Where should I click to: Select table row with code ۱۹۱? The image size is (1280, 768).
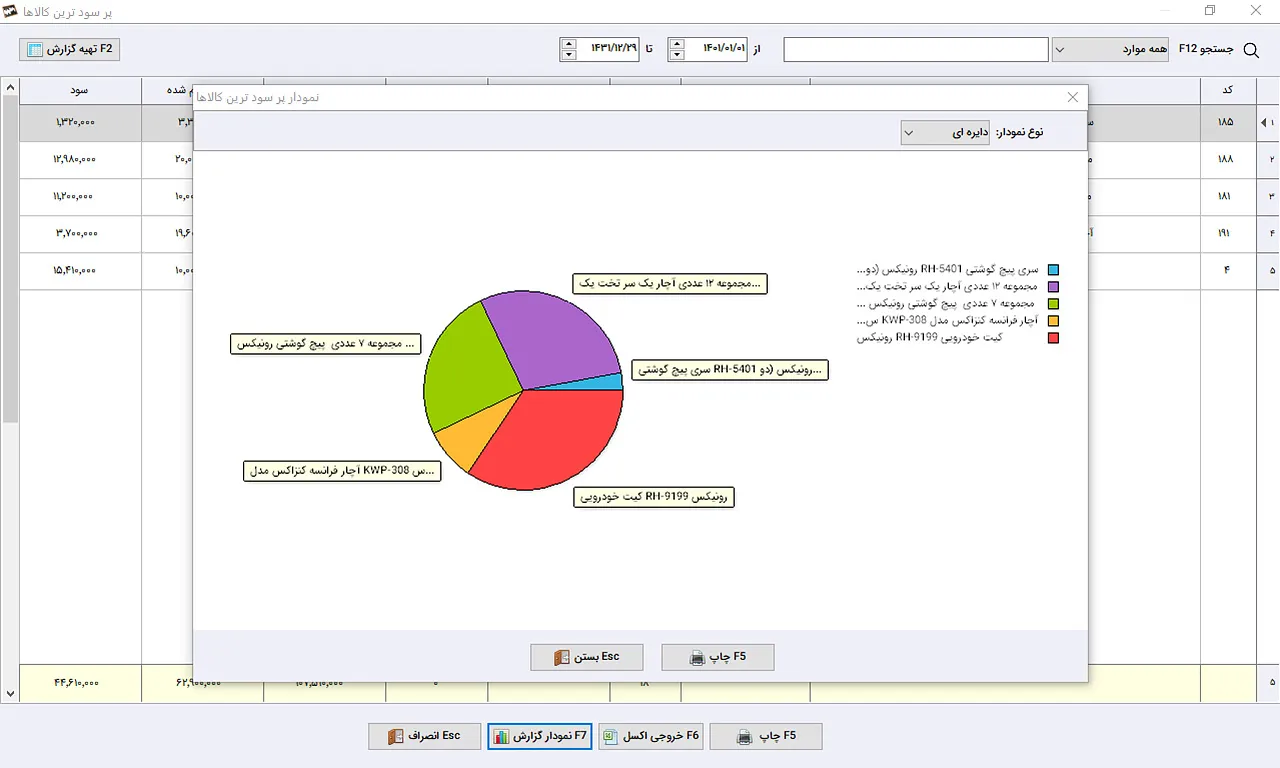click(x=640, y=234)
